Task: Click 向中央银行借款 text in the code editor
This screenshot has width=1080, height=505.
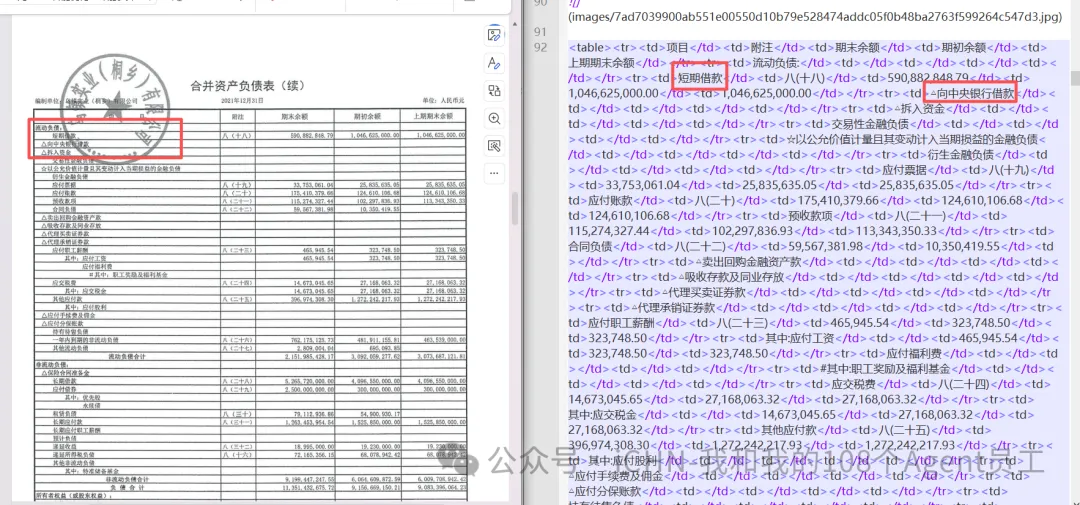Action: click(976, 93)
